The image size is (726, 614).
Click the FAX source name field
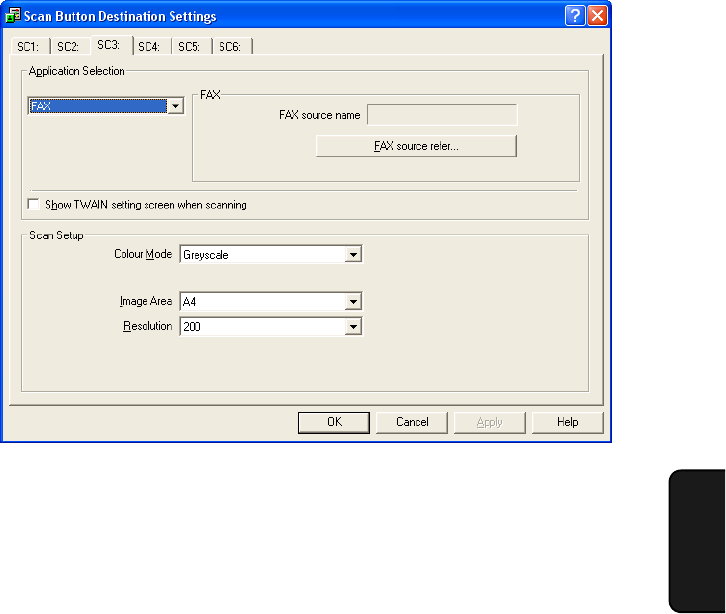(442, 115)
